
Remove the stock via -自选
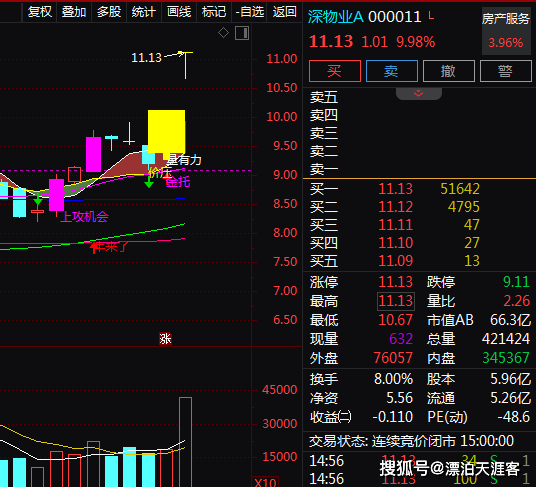click(250, 12)
